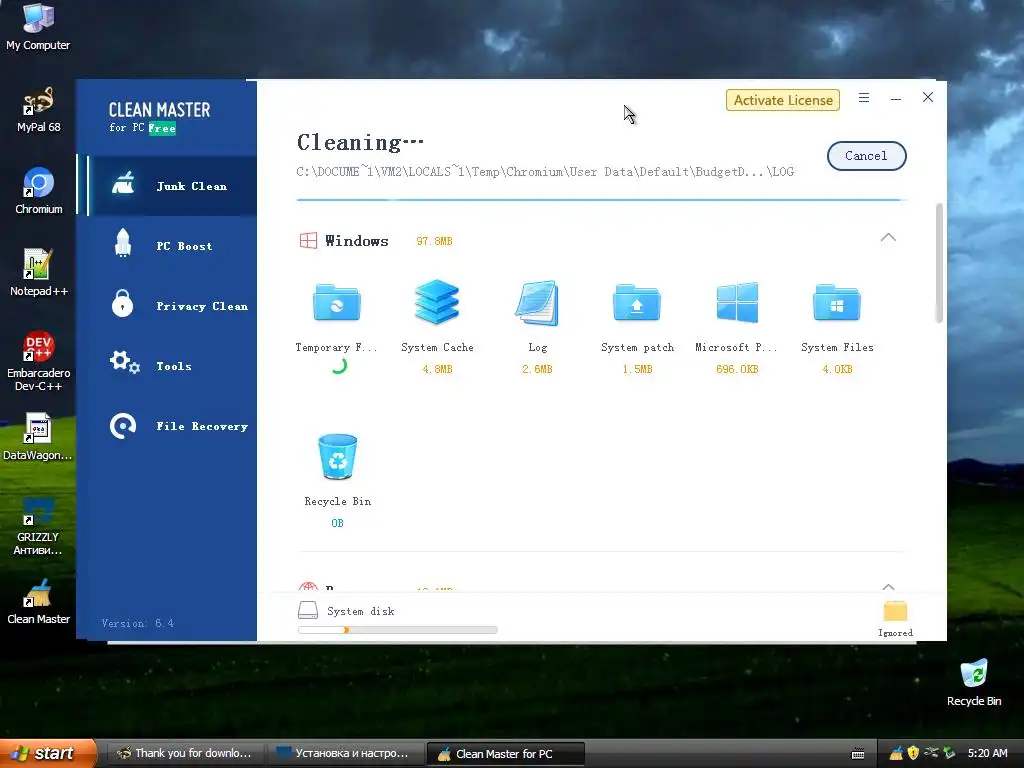Click the Windows section logo icon
The width and height of the screenshot is (1024, 768).
(x=308, y=240)
